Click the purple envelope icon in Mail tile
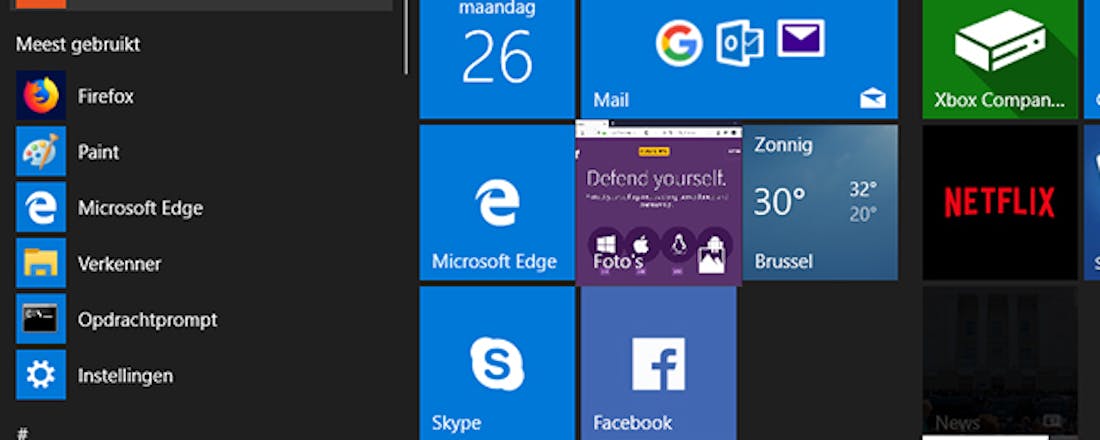Viewport: 1100px width, 440px height. 800,39
